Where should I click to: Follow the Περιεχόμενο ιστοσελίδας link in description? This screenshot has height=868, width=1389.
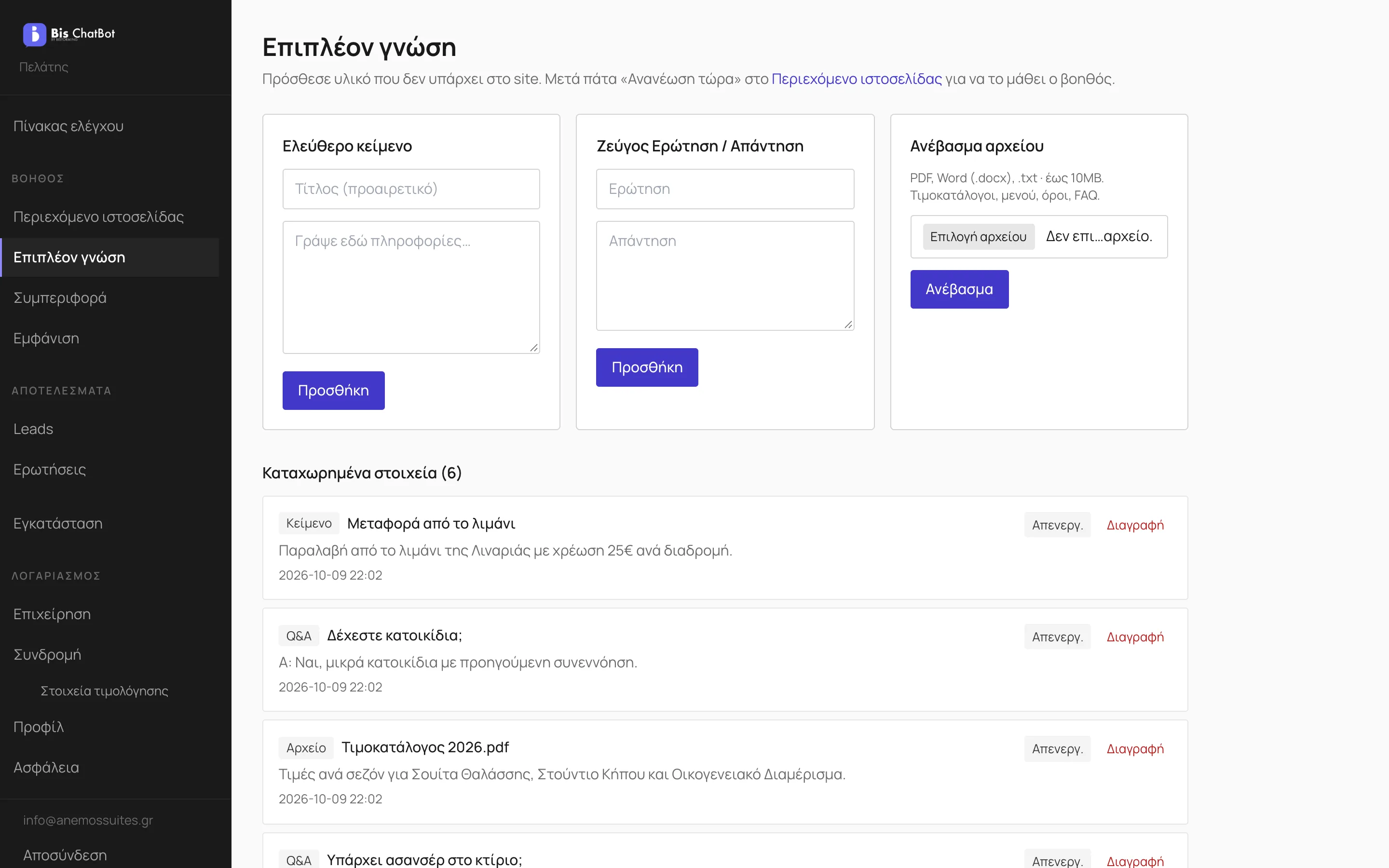click(857, 79)
